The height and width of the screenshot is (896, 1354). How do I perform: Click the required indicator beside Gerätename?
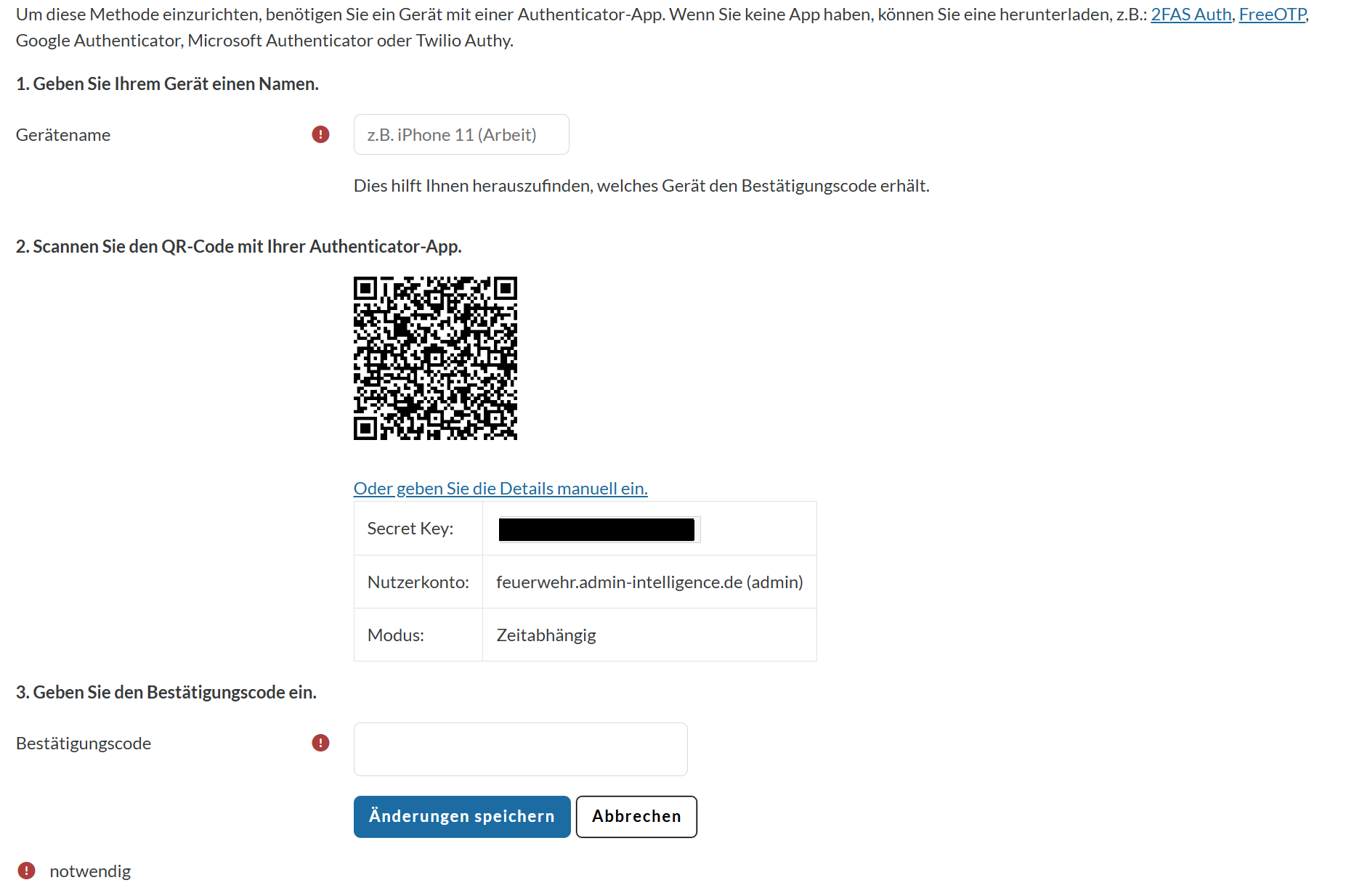[x=320, y=134]
